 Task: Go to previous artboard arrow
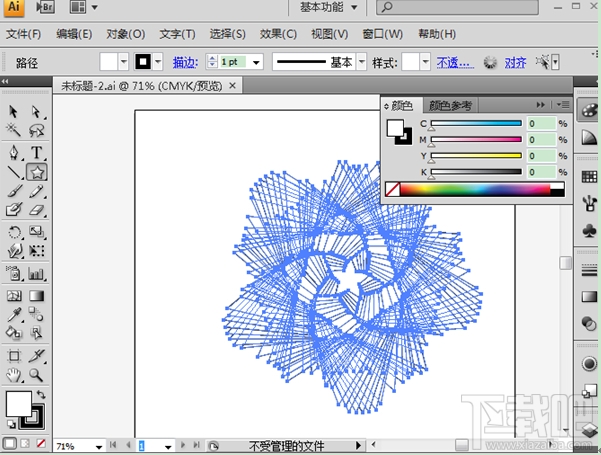pyautogui.click(x=128, y=445)
